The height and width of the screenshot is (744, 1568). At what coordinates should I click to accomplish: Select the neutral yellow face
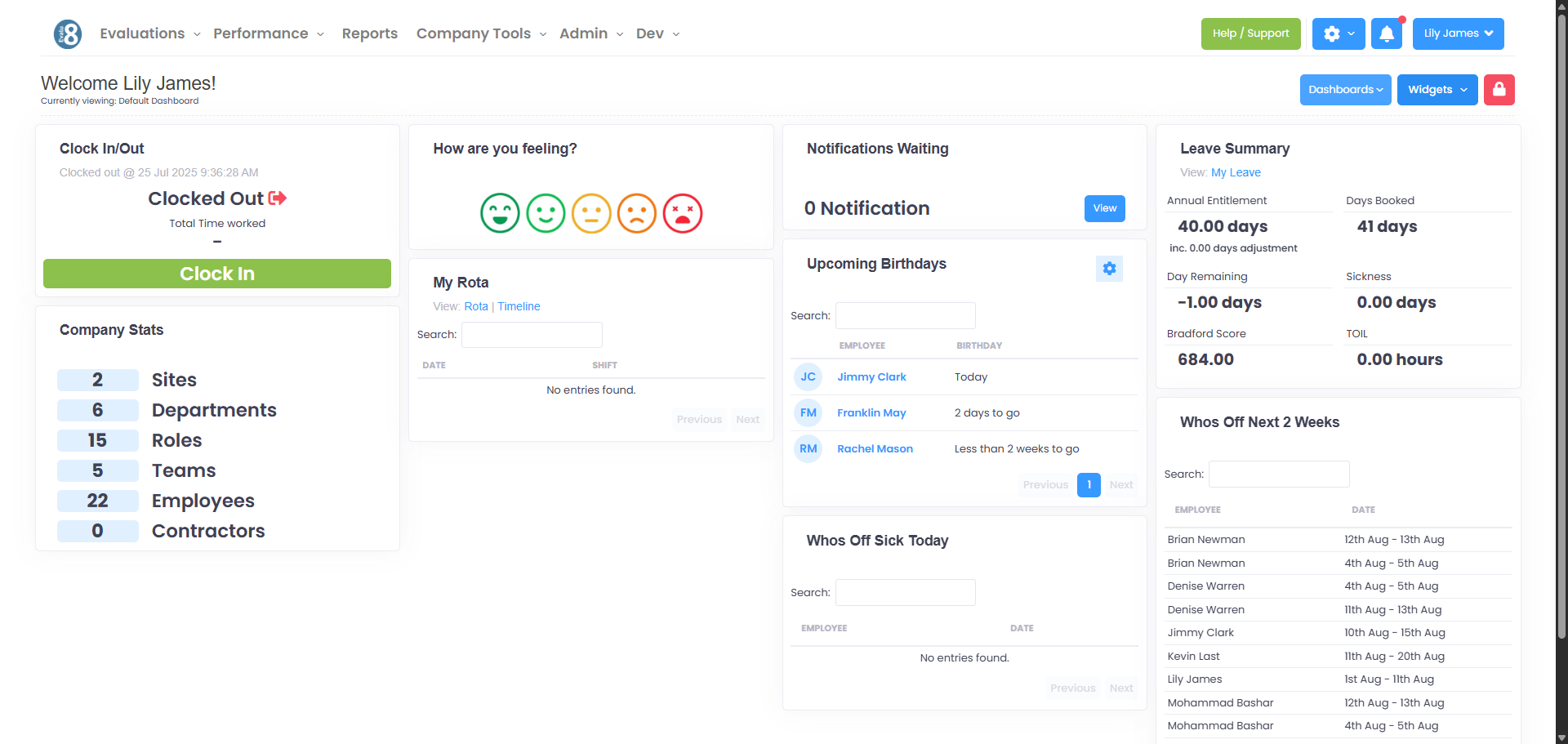point(591,213)
